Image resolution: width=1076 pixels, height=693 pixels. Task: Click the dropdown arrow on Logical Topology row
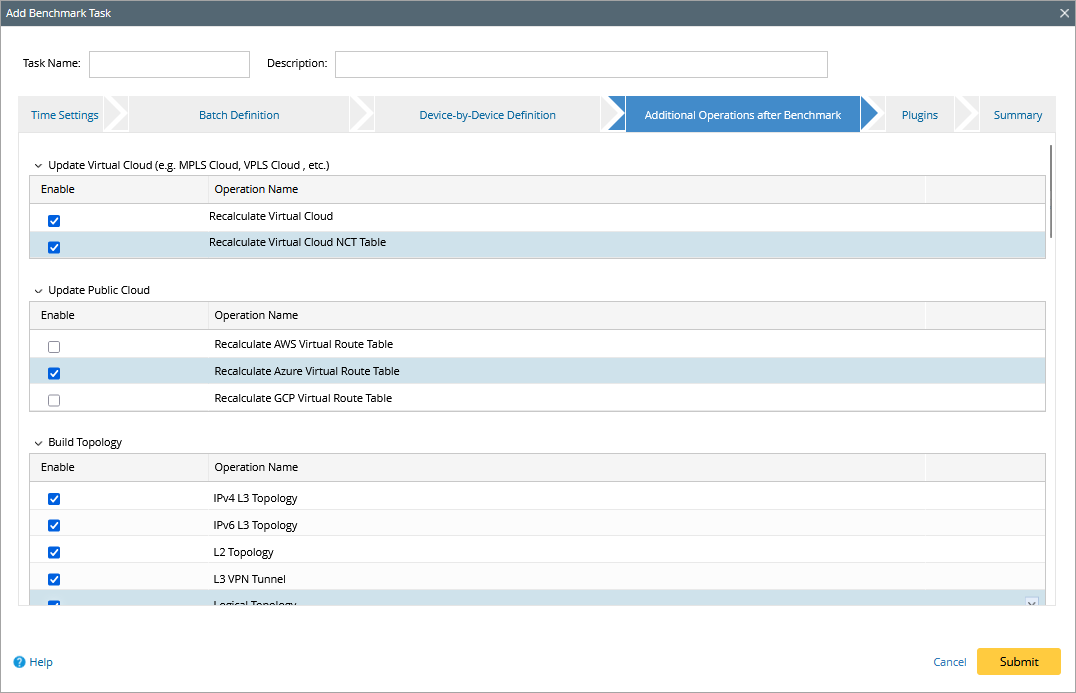(1031, 602)
